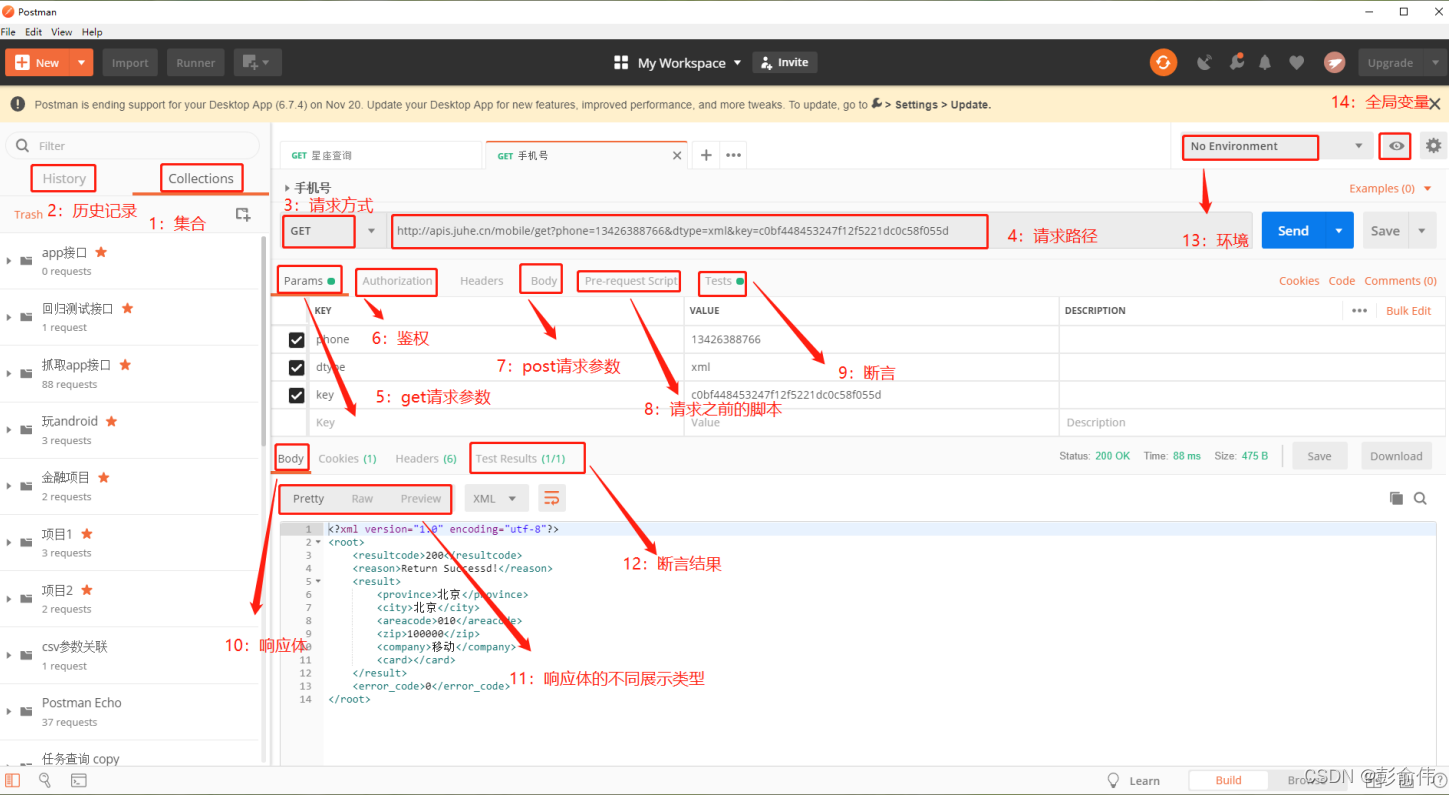Toggle favorite star on 抓取app接口 collection
The image size is (1450, 796).
(x=125, y=365)
